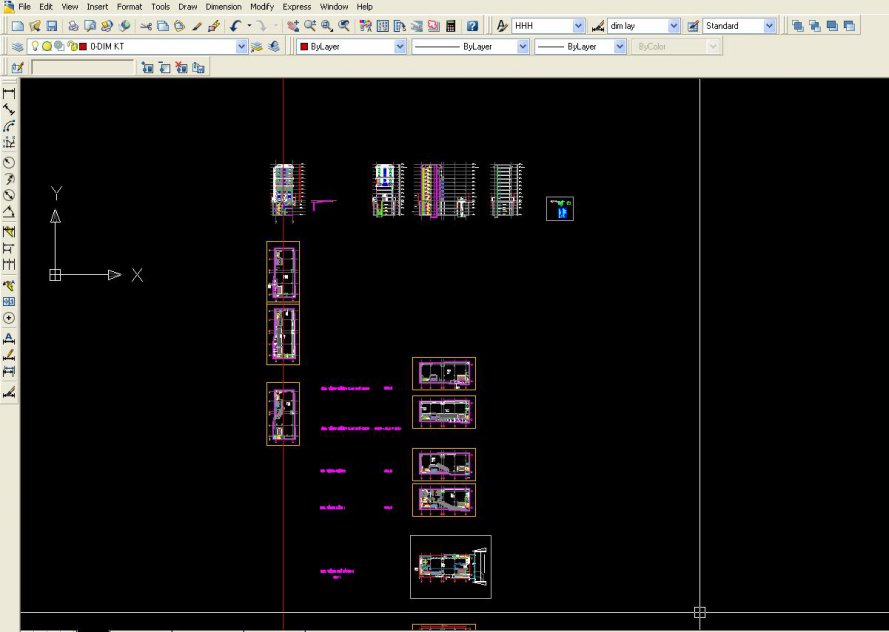Expand the Standard table style dropdown
The height and width of the screenshot is (632, 889).
769,26
